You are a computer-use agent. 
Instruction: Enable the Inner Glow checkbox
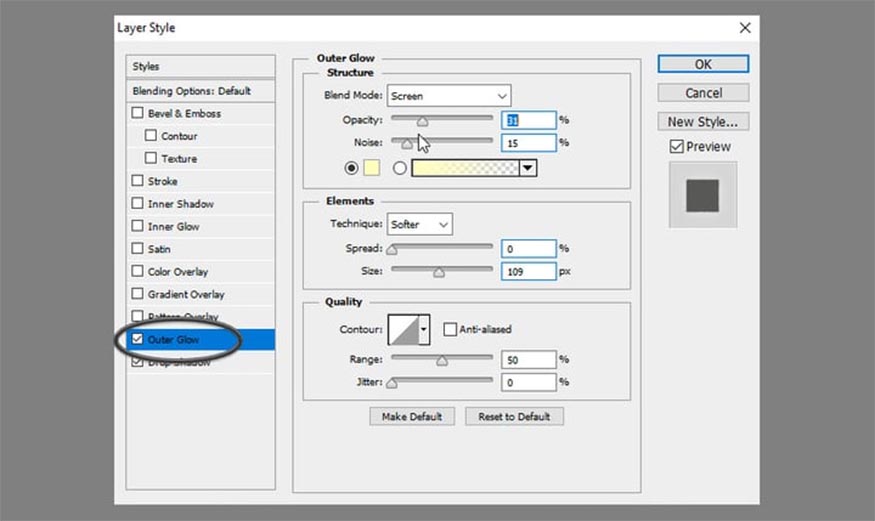(137, 226)
